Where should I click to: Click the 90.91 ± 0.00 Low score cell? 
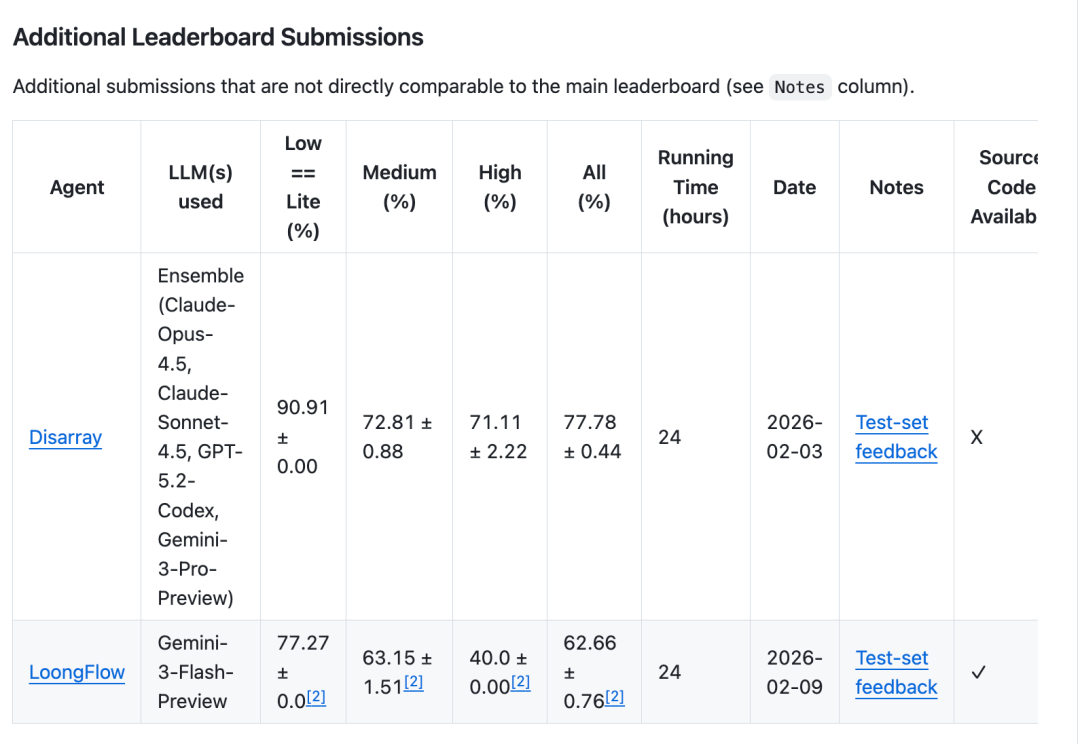pyautogui.click(x=302, y=437)
